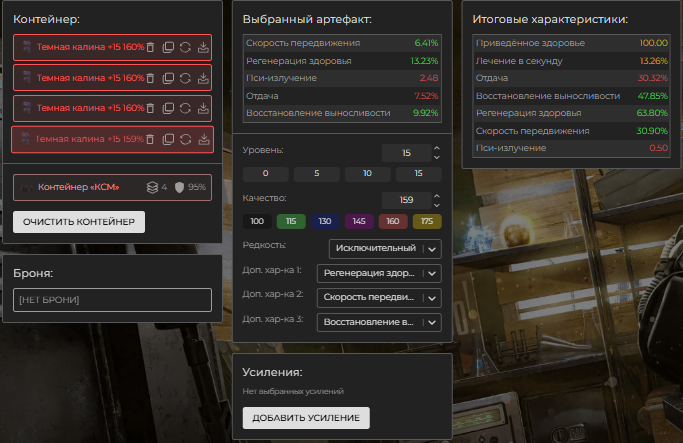The image size is (683, 443).
Task: Click the Броня field showing НЕТ БРОНИ
Action: click(112, 299)
